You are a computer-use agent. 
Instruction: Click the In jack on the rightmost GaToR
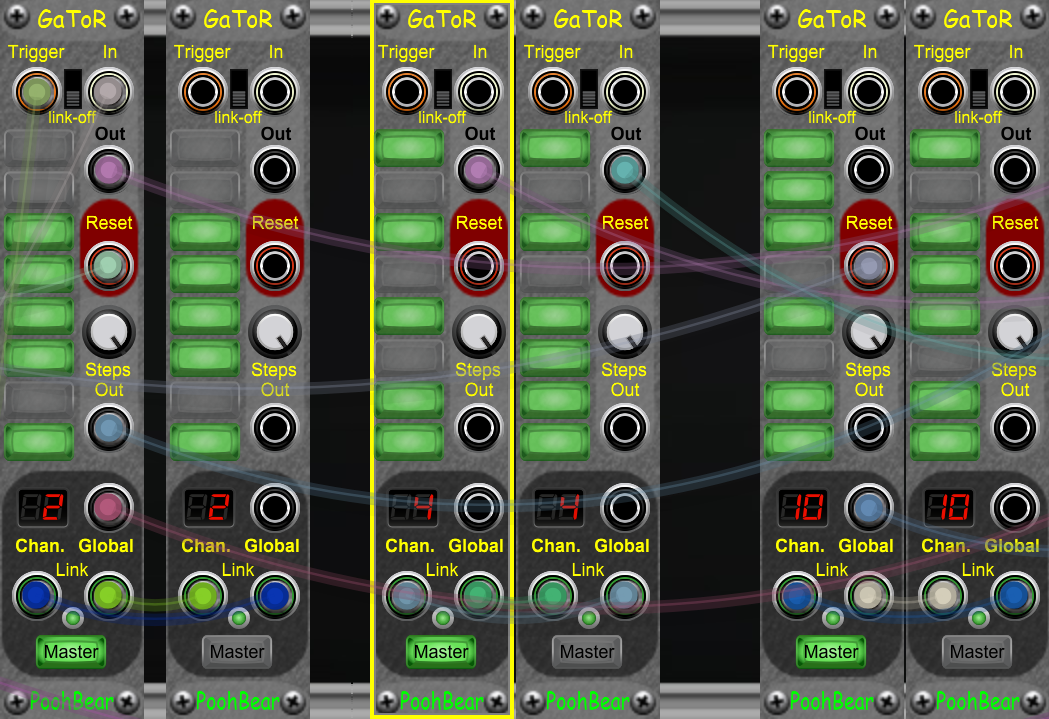click(x=1014, y=91)
